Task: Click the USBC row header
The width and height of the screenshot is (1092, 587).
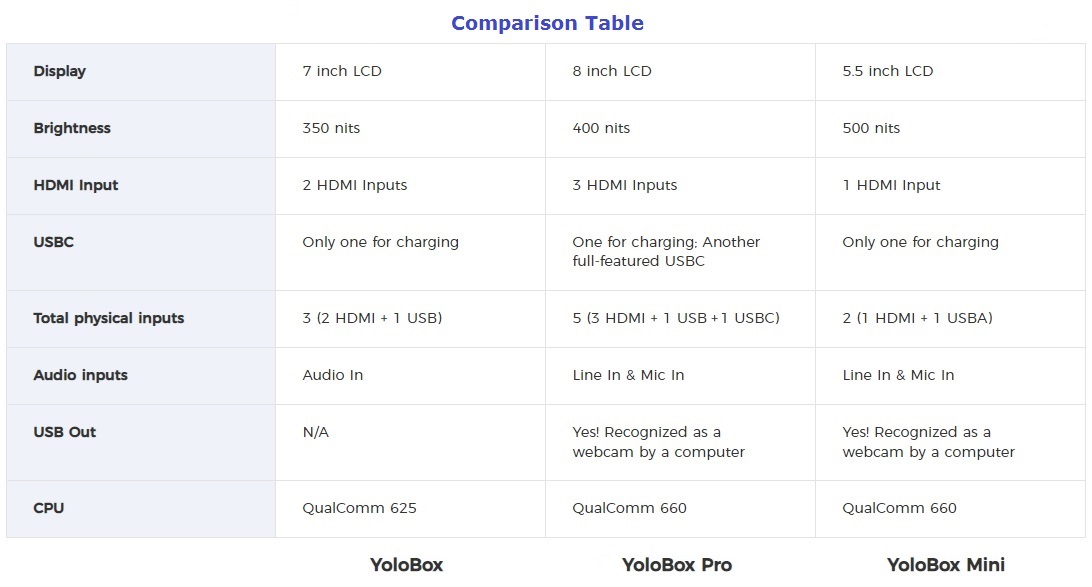Action: [x=54, y=242]
